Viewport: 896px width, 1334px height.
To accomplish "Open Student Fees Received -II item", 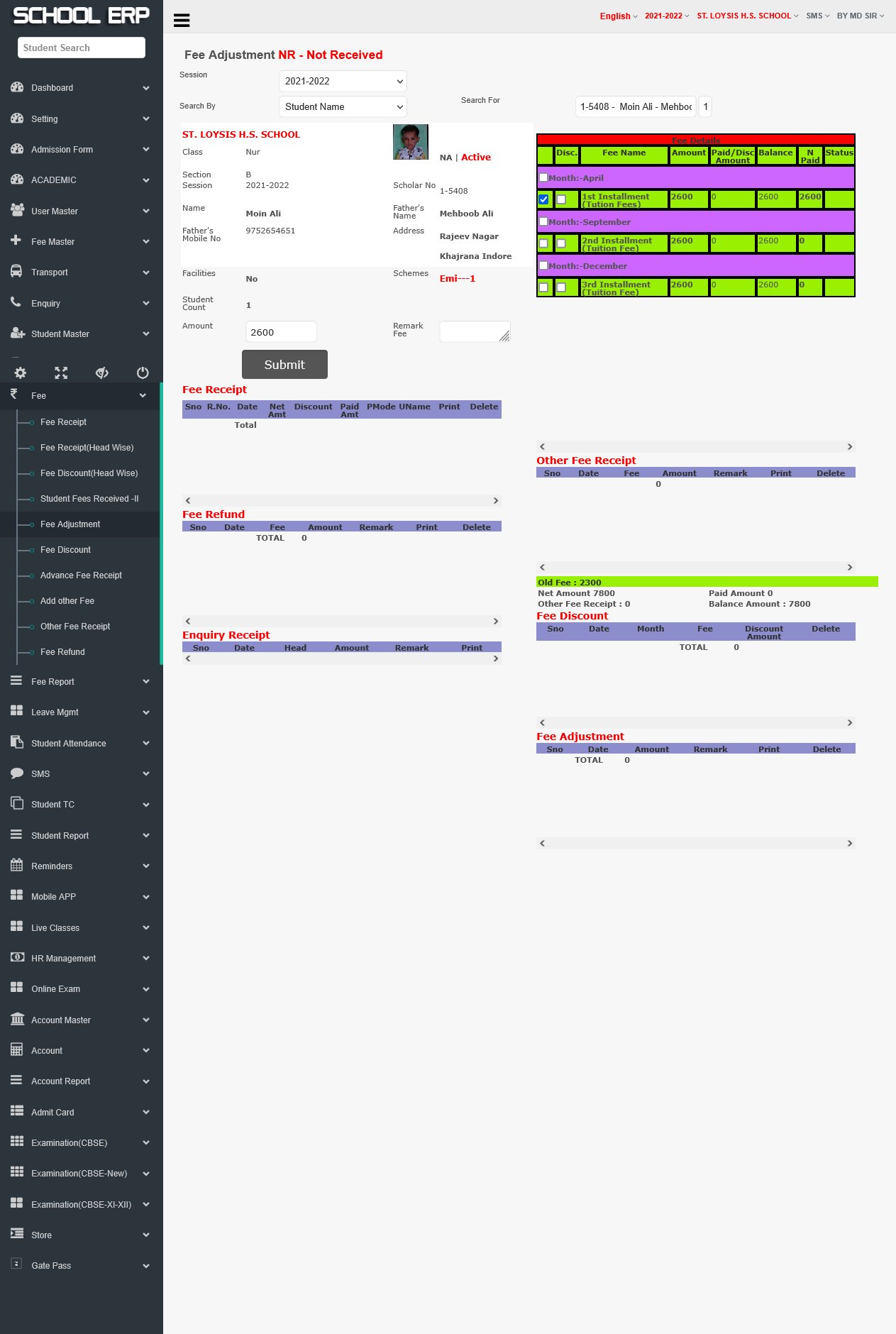I will point(89,498).
